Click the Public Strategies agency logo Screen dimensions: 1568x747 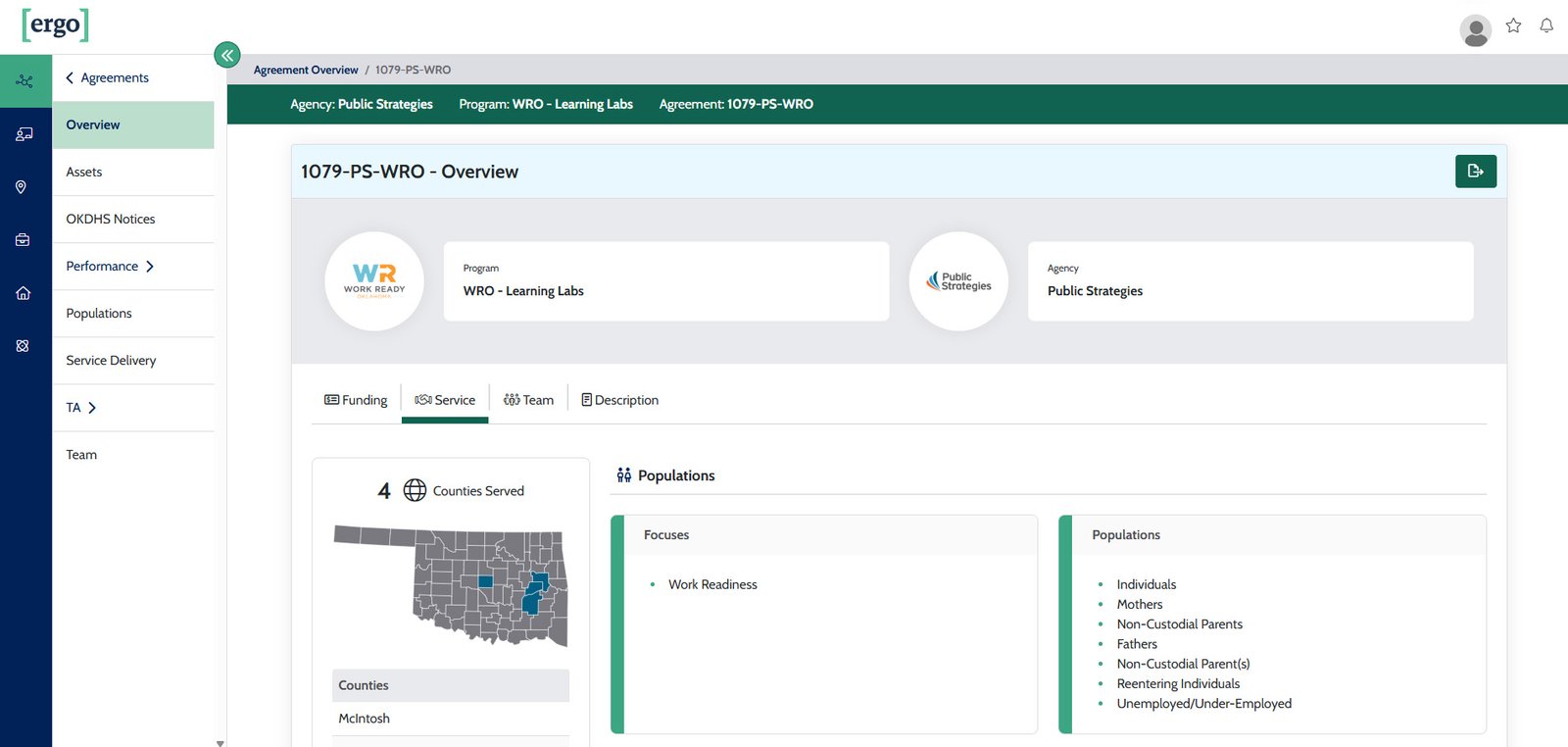coord(958,281)
